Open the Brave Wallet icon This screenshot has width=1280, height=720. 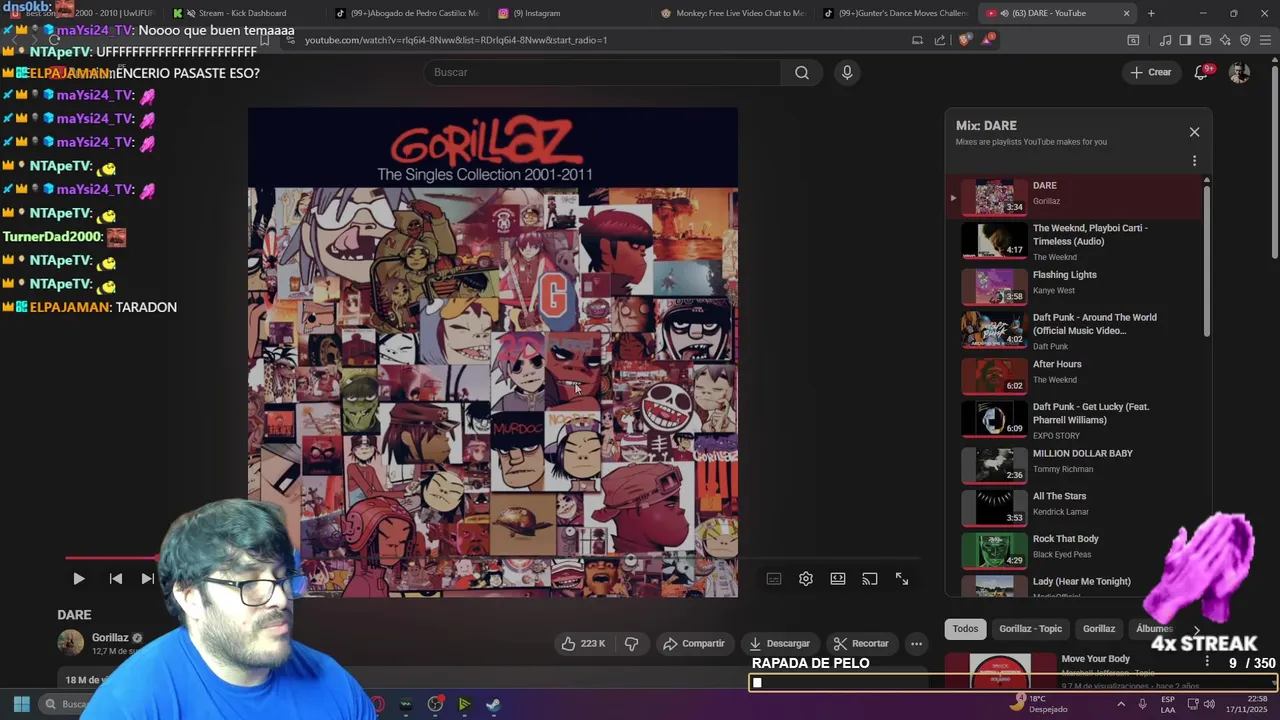point(1205,40)
